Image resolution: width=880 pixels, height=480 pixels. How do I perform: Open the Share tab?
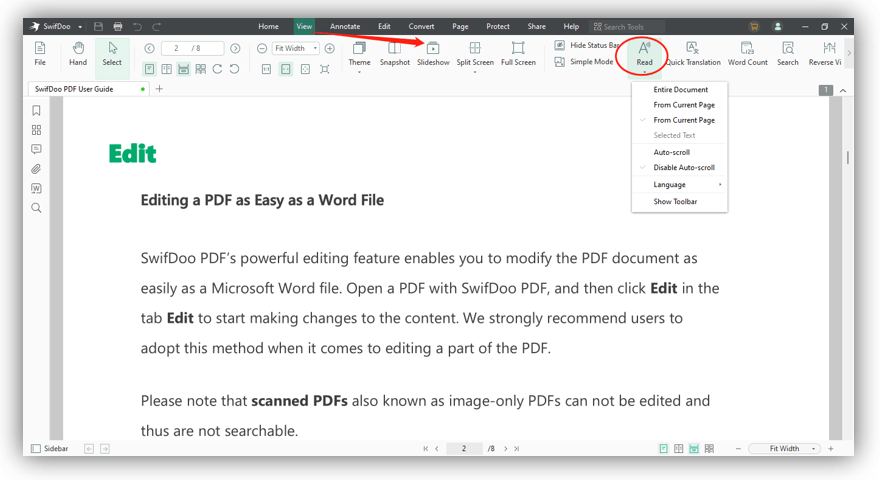pyautogui.click(x=537, y=26)
